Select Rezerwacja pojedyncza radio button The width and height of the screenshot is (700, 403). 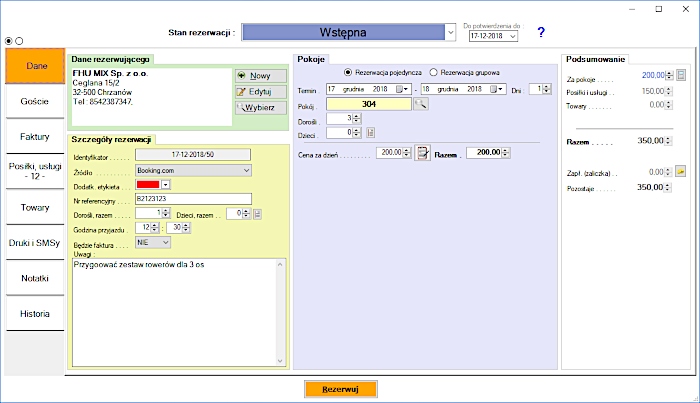348,72
